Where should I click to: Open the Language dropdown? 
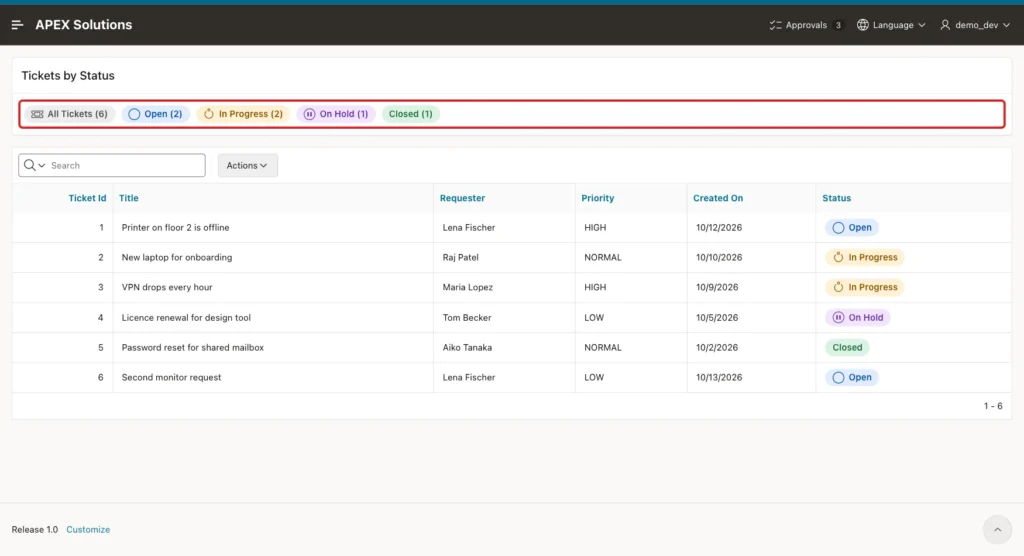click(891, 25)
